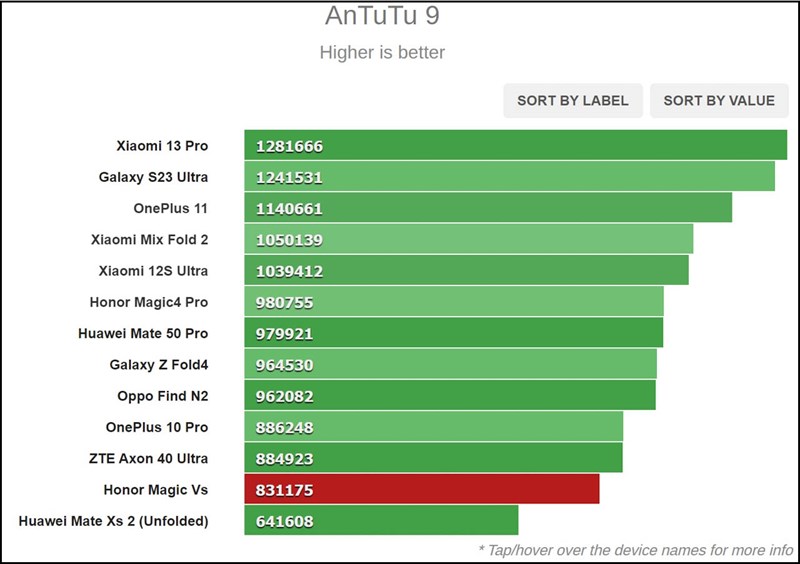800x564 pixels.
Task: Select the bar with score 1050139
Action: click(x=469, y=239)
